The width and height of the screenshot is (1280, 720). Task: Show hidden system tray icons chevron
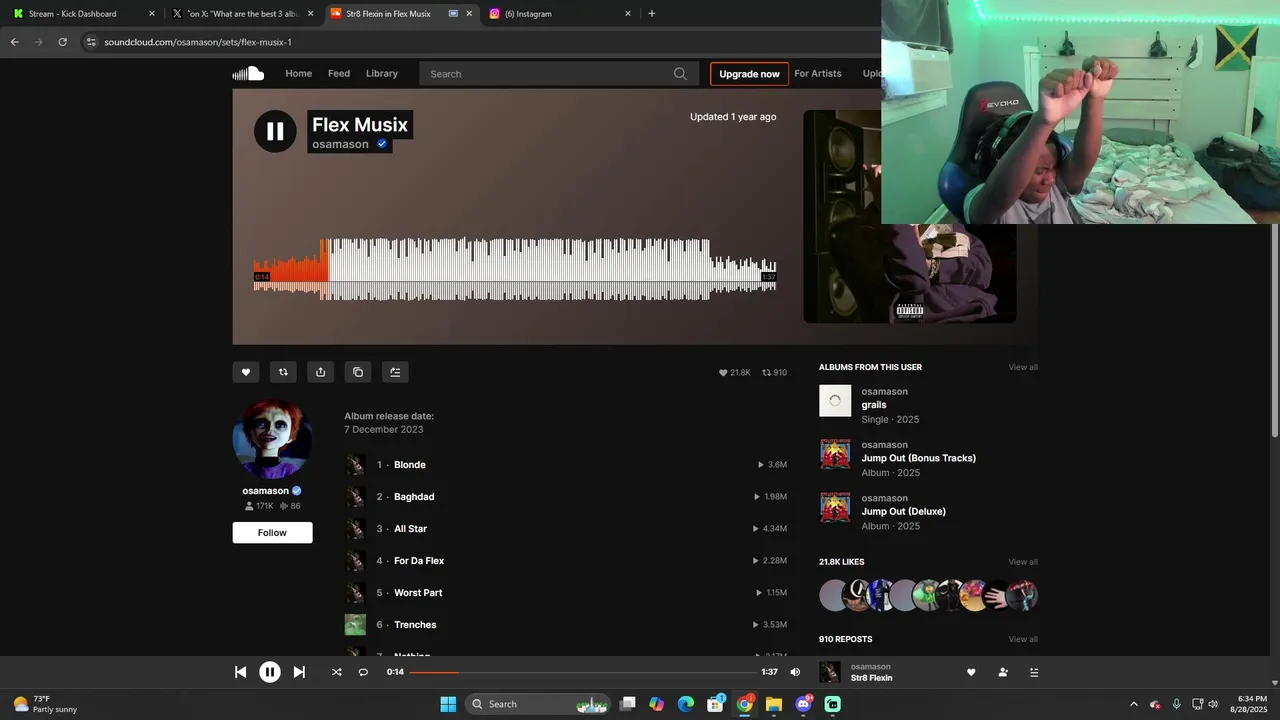pos(1133,704)
